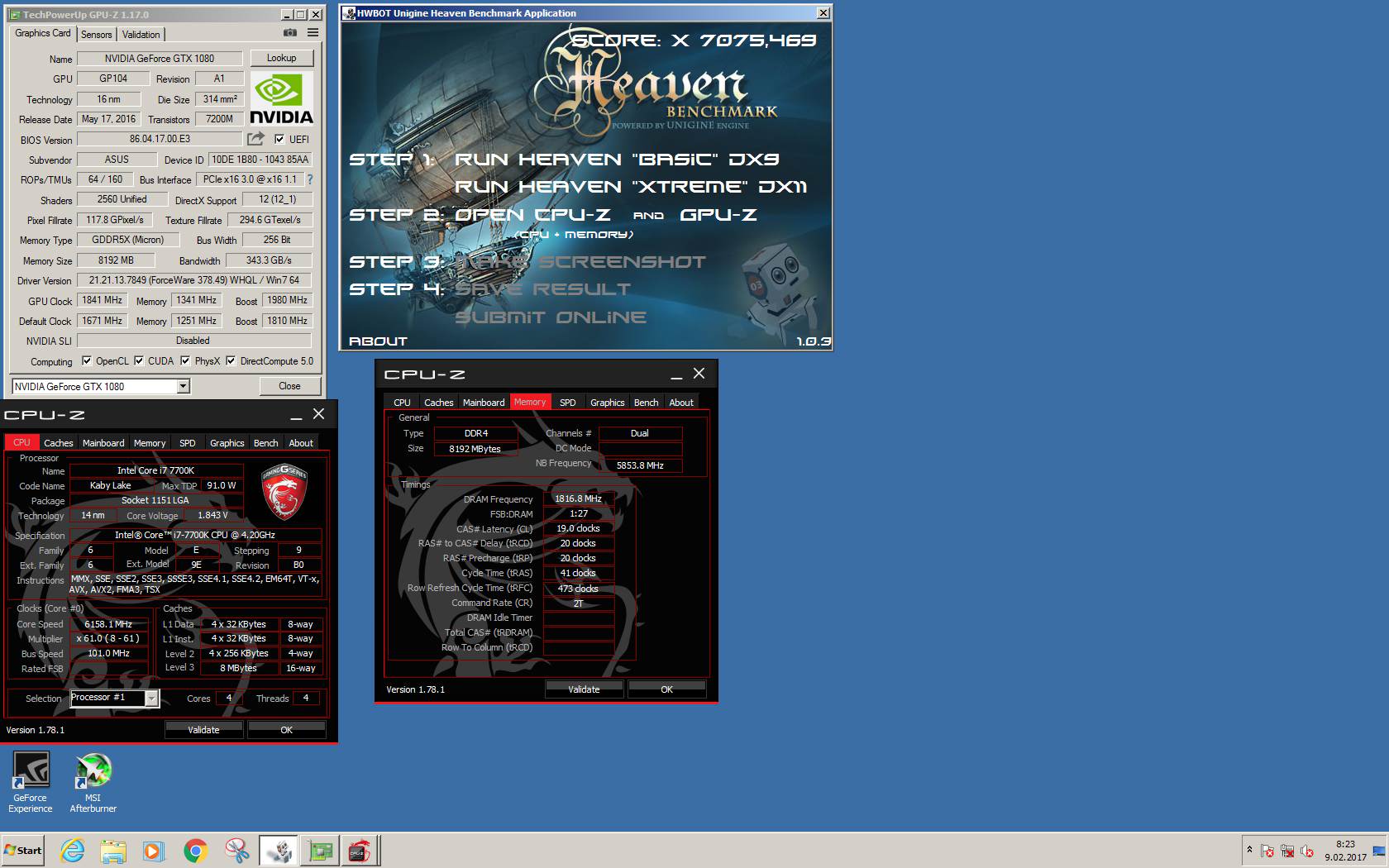Image resolution: width=1389 pixels, height=868 pixels.
Task: Toggle the PhysX checkbox
Action: click(x=185, y=360)
